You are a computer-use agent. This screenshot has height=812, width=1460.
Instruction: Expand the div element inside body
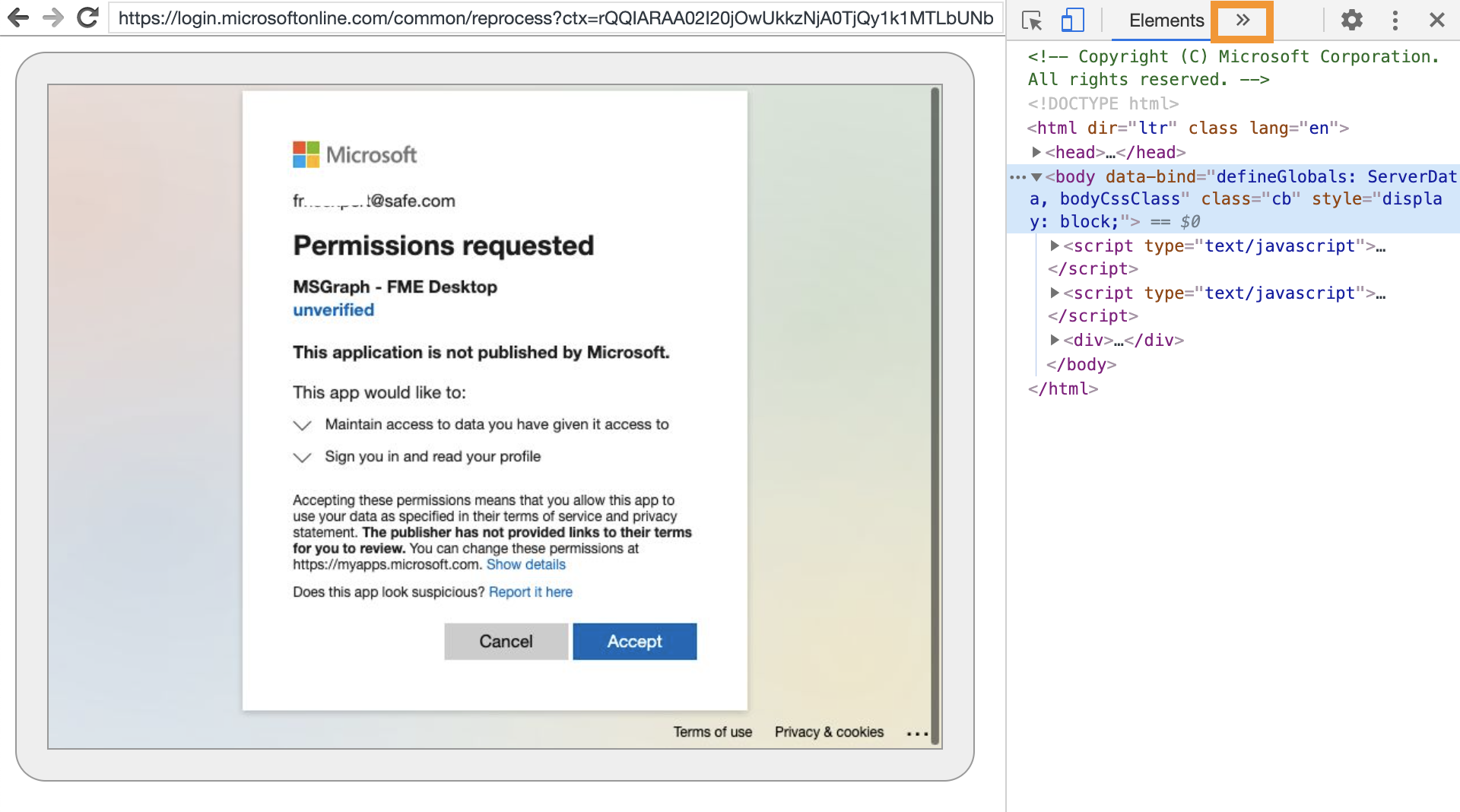pyautogui.click(x=1055, y=341)
